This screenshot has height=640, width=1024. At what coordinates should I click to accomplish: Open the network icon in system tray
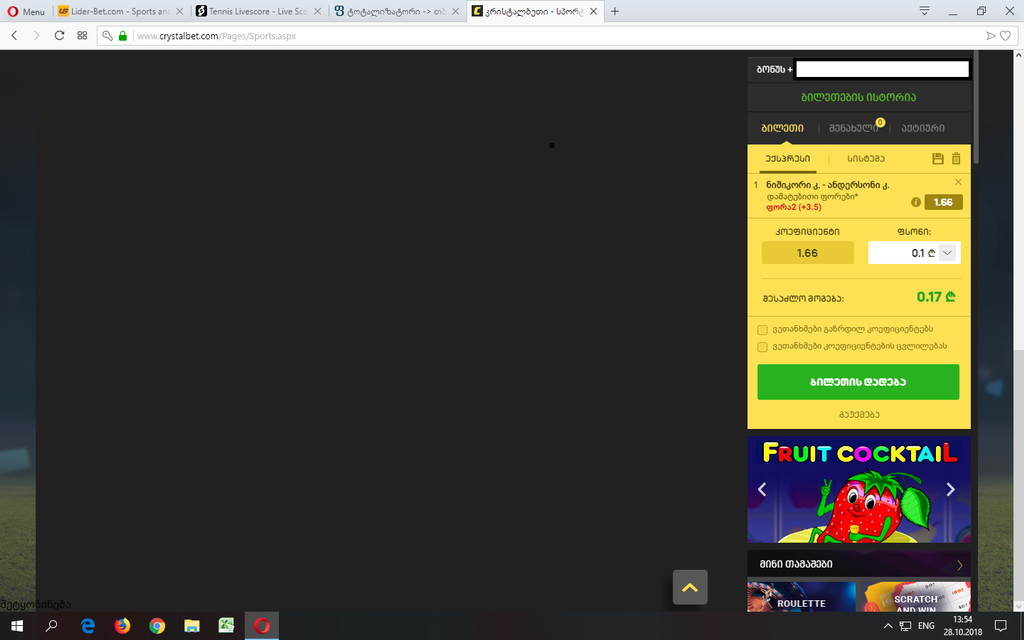pos(905,626)
